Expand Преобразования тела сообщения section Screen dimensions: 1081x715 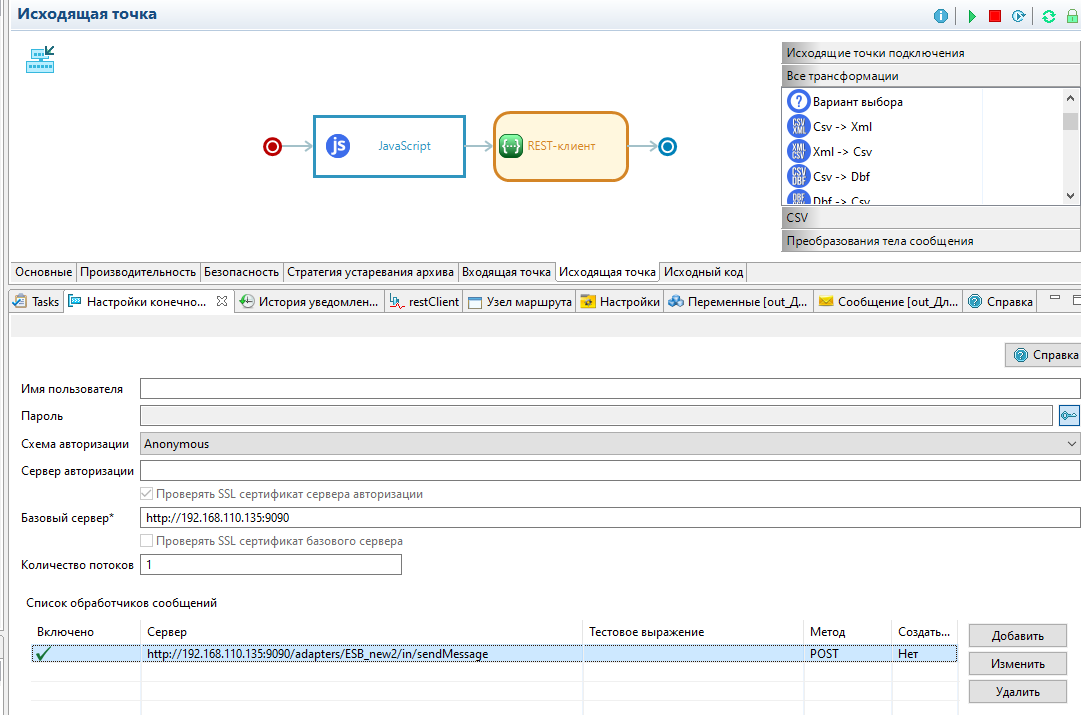pos(930,241)
